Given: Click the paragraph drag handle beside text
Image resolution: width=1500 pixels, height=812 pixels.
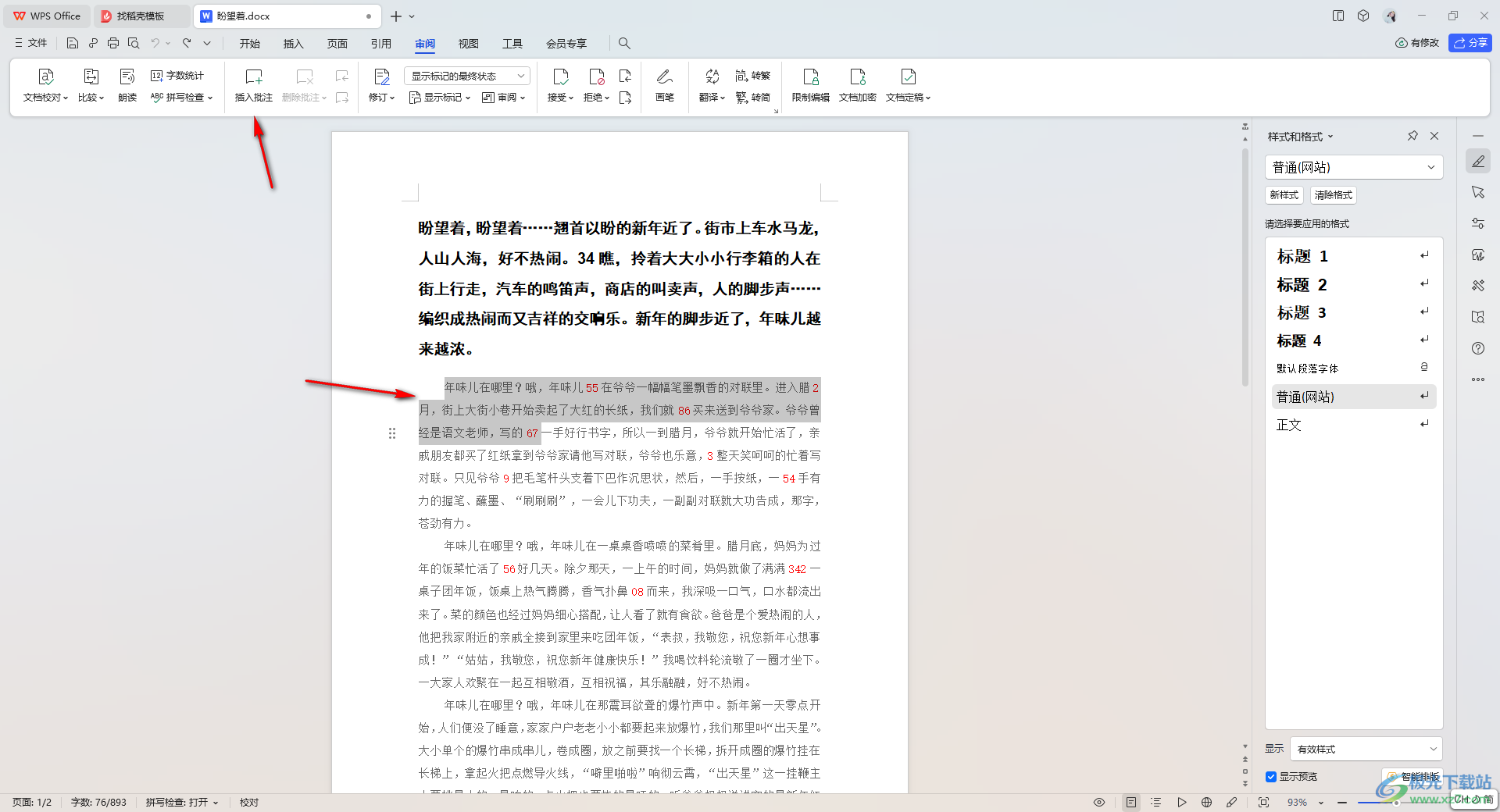Looking at the screenshot, I should [x=392, y=433].
